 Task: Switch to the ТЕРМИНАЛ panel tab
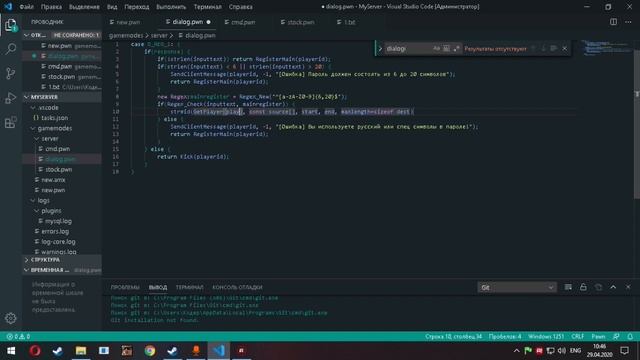tap(189, 287)
